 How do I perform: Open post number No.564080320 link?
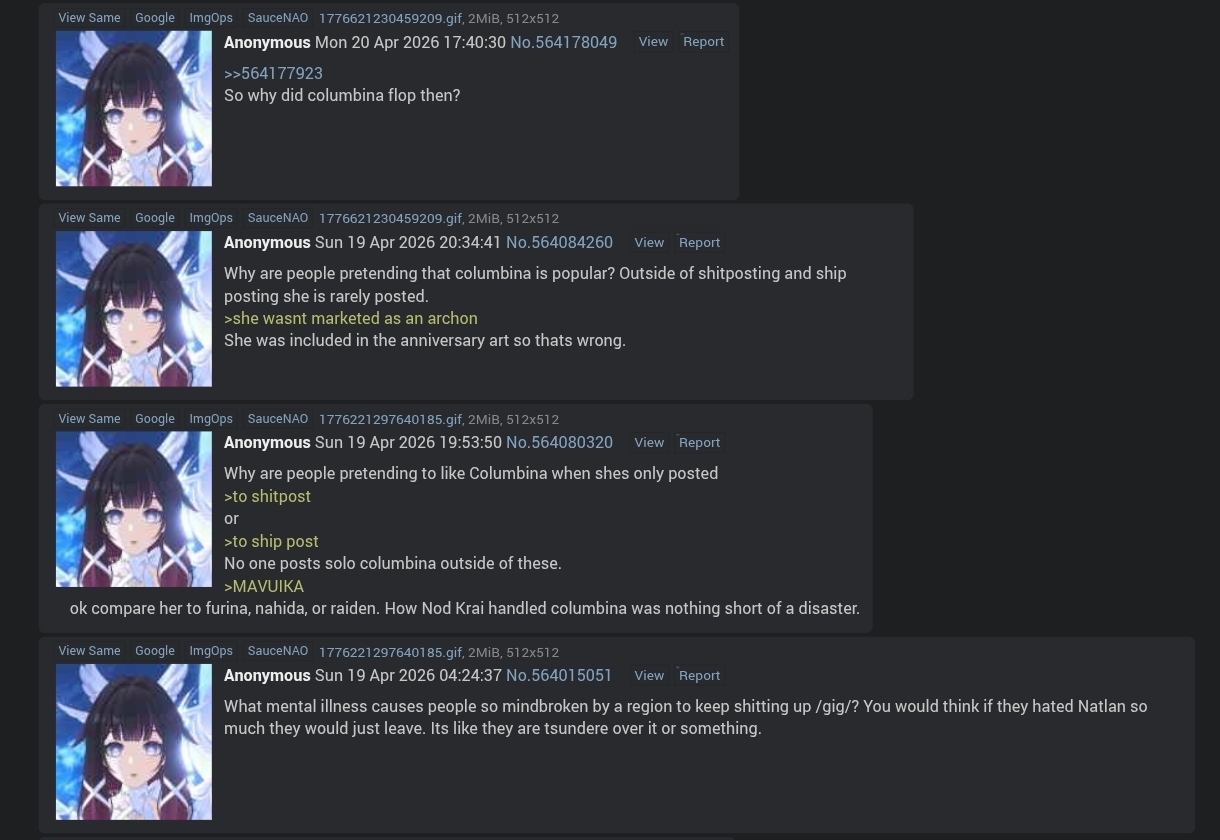559,442
